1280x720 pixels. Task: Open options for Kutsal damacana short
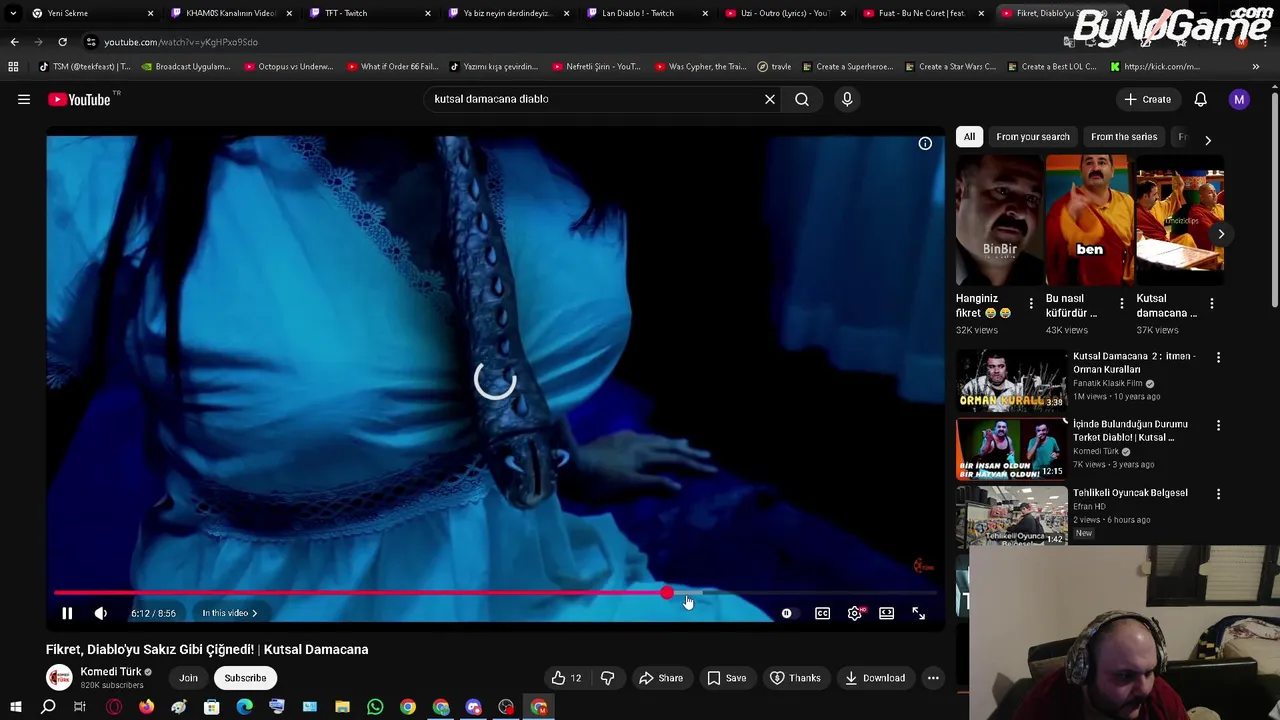click(x=1212, y=304)
